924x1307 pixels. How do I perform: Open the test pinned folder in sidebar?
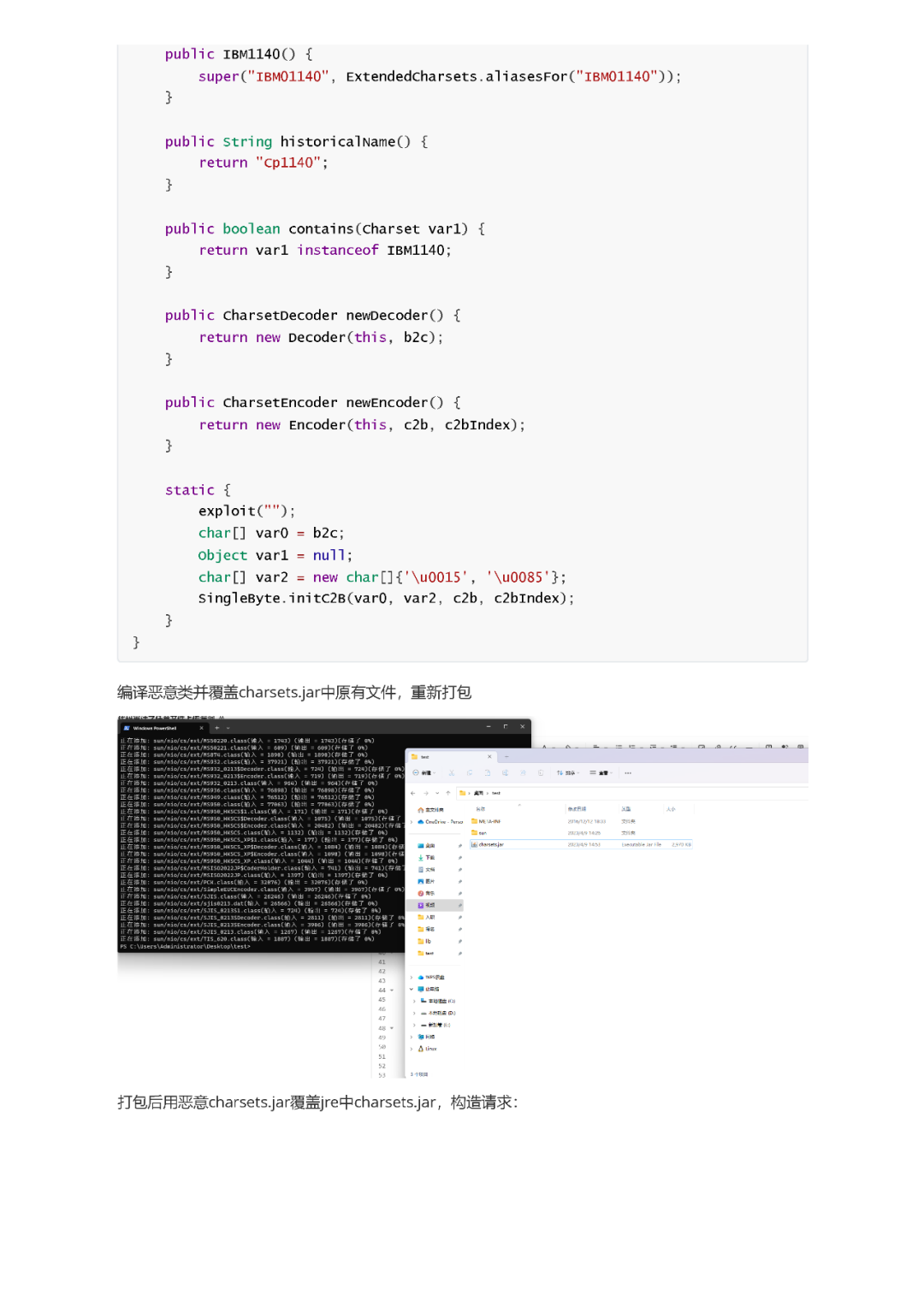(426, 953)
